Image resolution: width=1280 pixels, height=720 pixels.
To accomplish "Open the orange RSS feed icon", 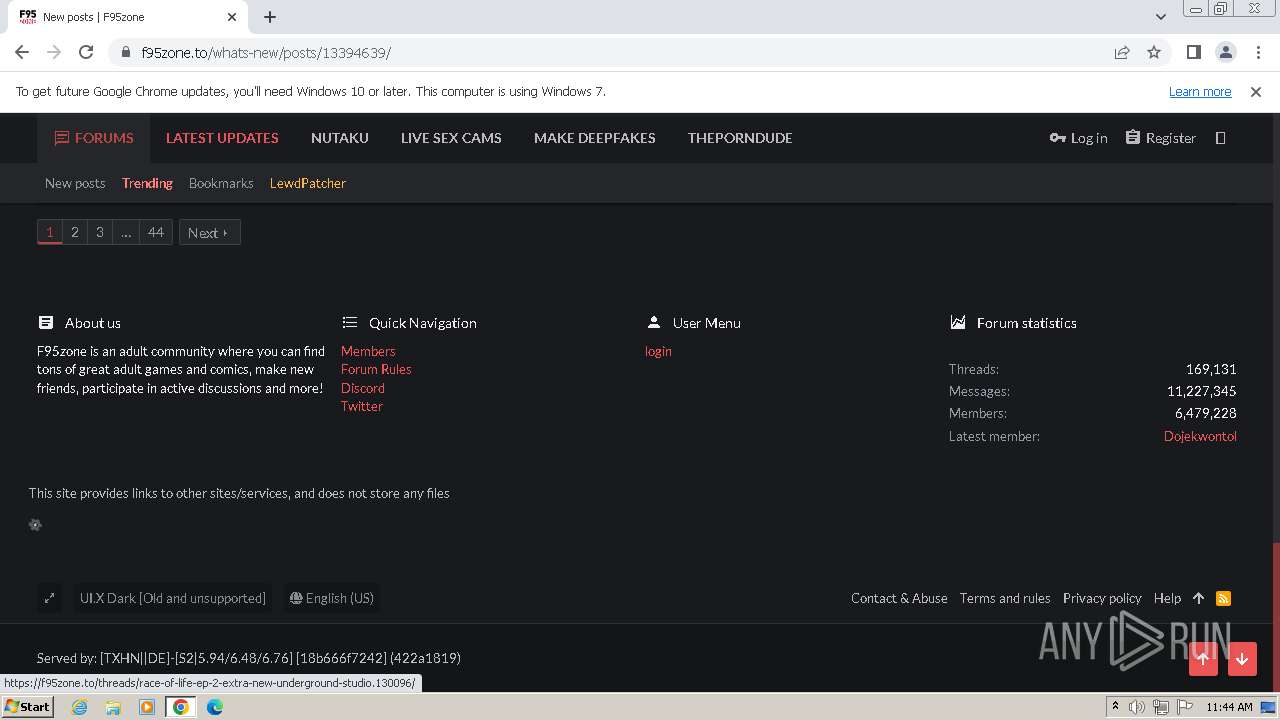I will 1223,598.
